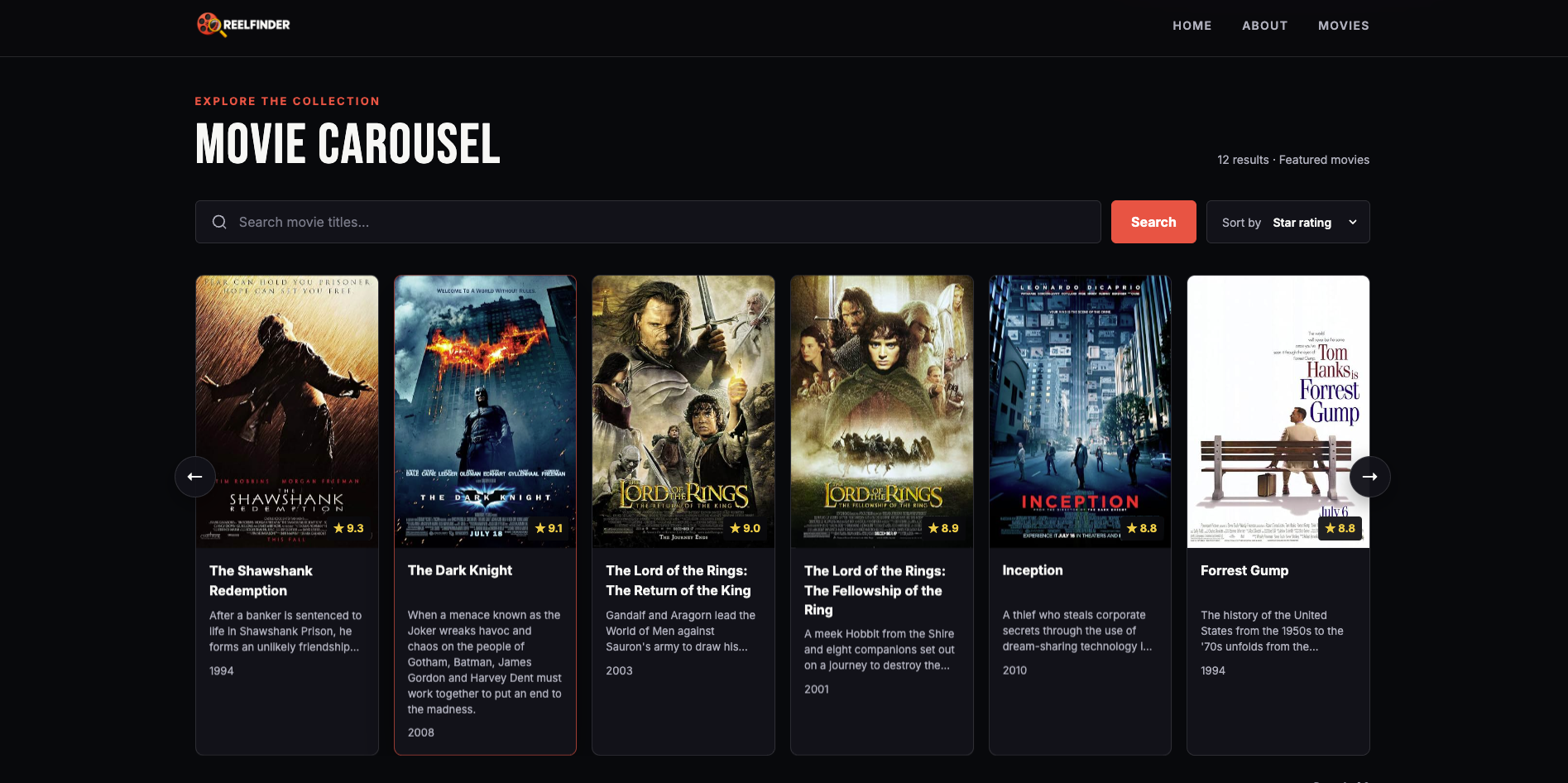Open the Inception poster
The height and width of the screenshot is (783, 1568).
(1080, 411)
